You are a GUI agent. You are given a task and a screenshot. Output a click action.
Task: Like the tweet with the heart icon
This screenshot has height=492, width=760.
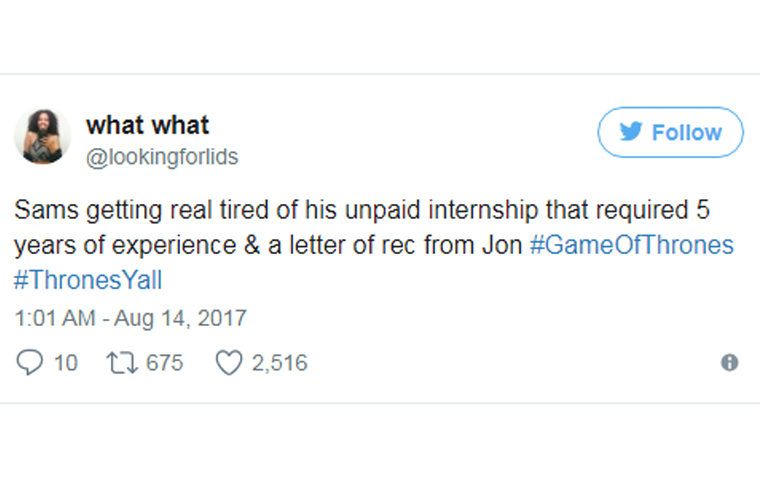tap(229, 362)
